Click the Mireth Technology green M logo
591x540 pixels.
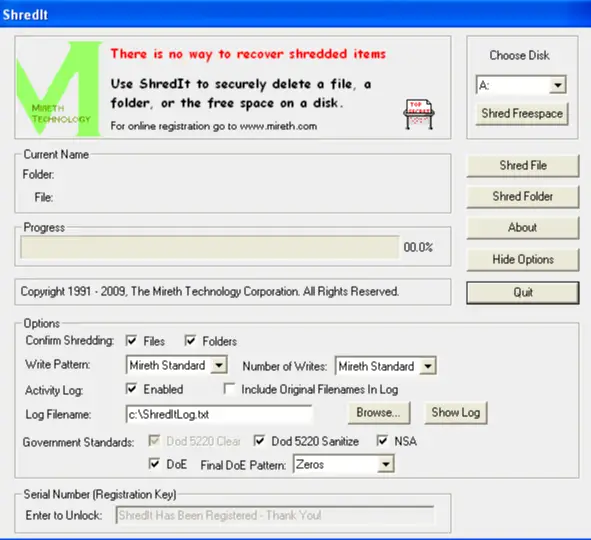tap(59, 88)
